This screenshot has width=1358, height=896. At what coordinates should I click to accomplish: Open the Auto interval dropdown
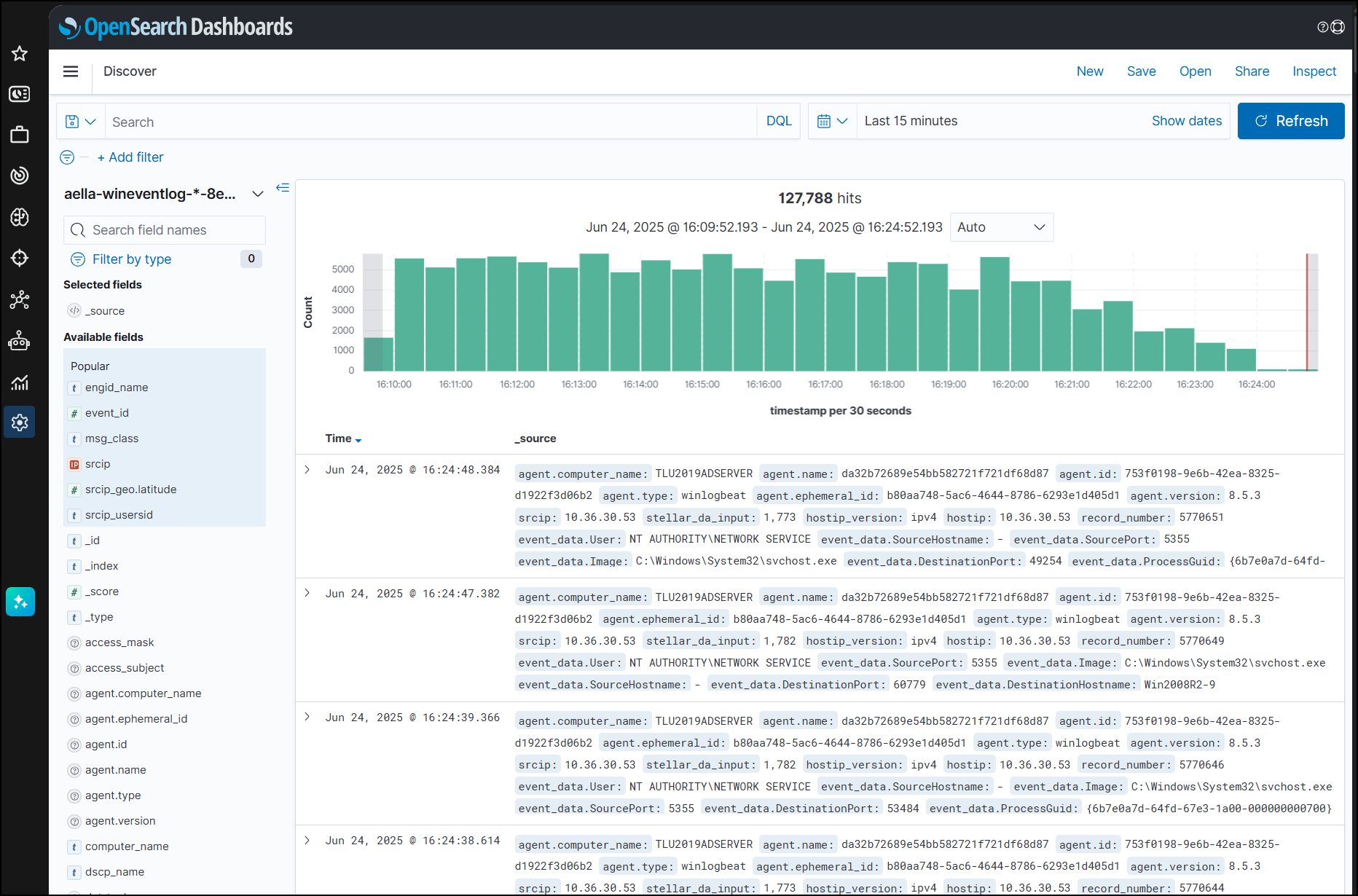(x=1001, y=227)
